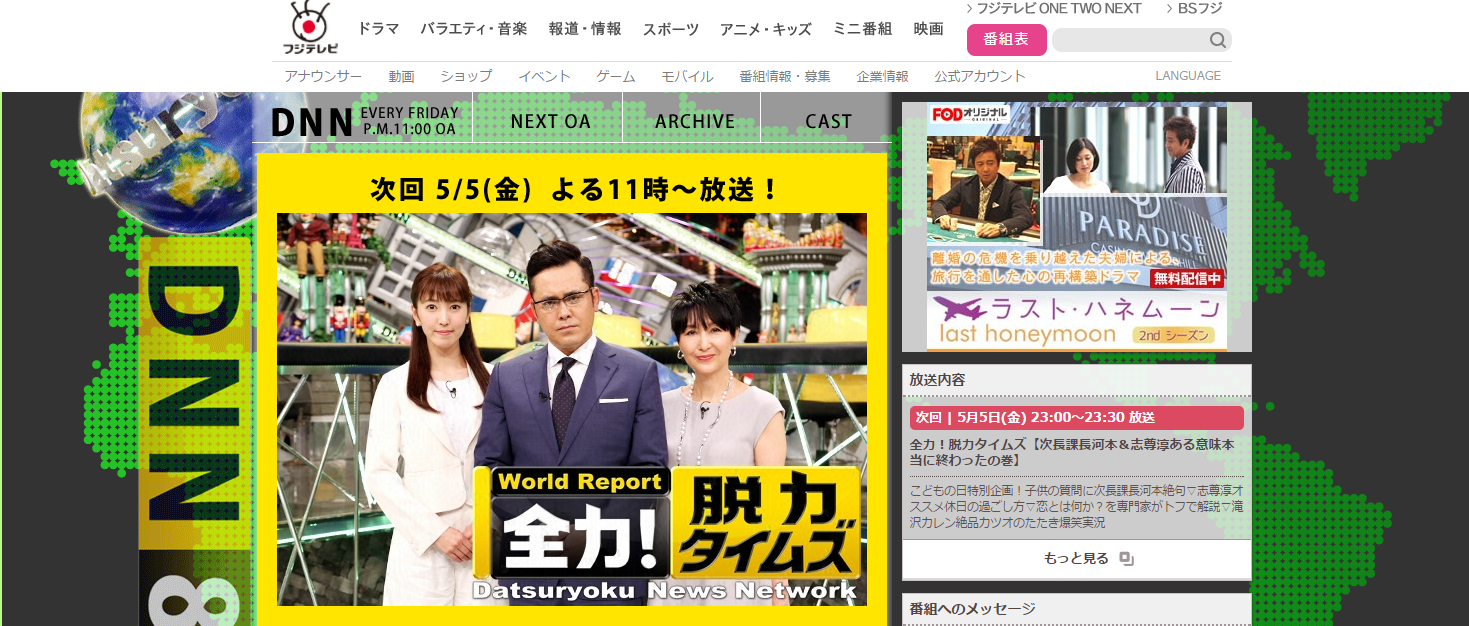Select the NEXT OA tab
Screen dimensions: 1469x626
click(x=550, y=121)
